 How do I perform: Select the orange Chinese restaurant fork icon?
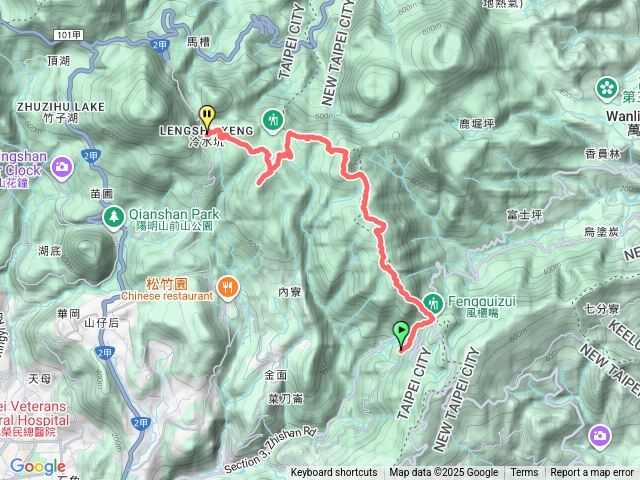click(x=228, y=289)
